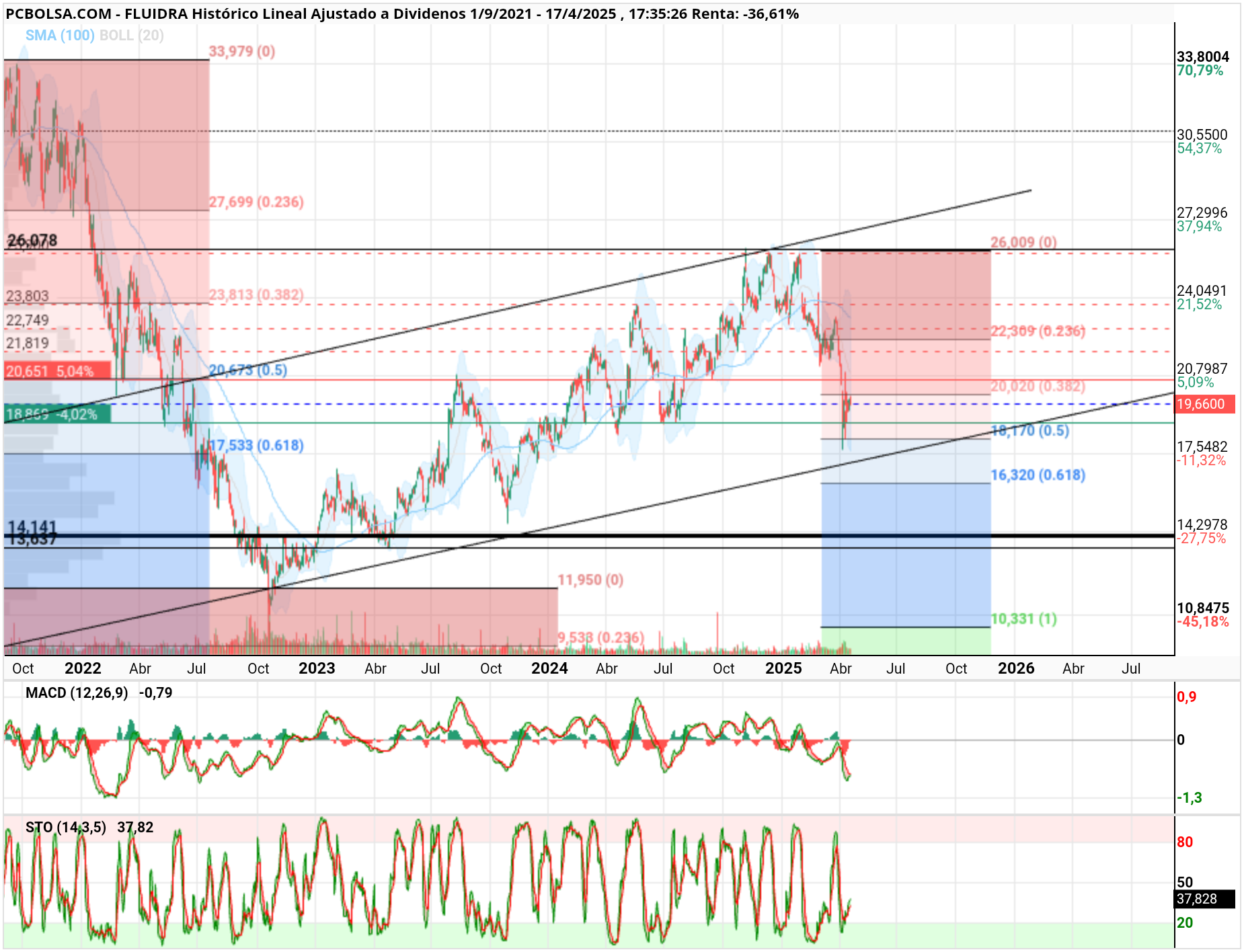1244x952 pixels.
Task: Click the -27,75% axis percentage
Action: pos(1201,538)
